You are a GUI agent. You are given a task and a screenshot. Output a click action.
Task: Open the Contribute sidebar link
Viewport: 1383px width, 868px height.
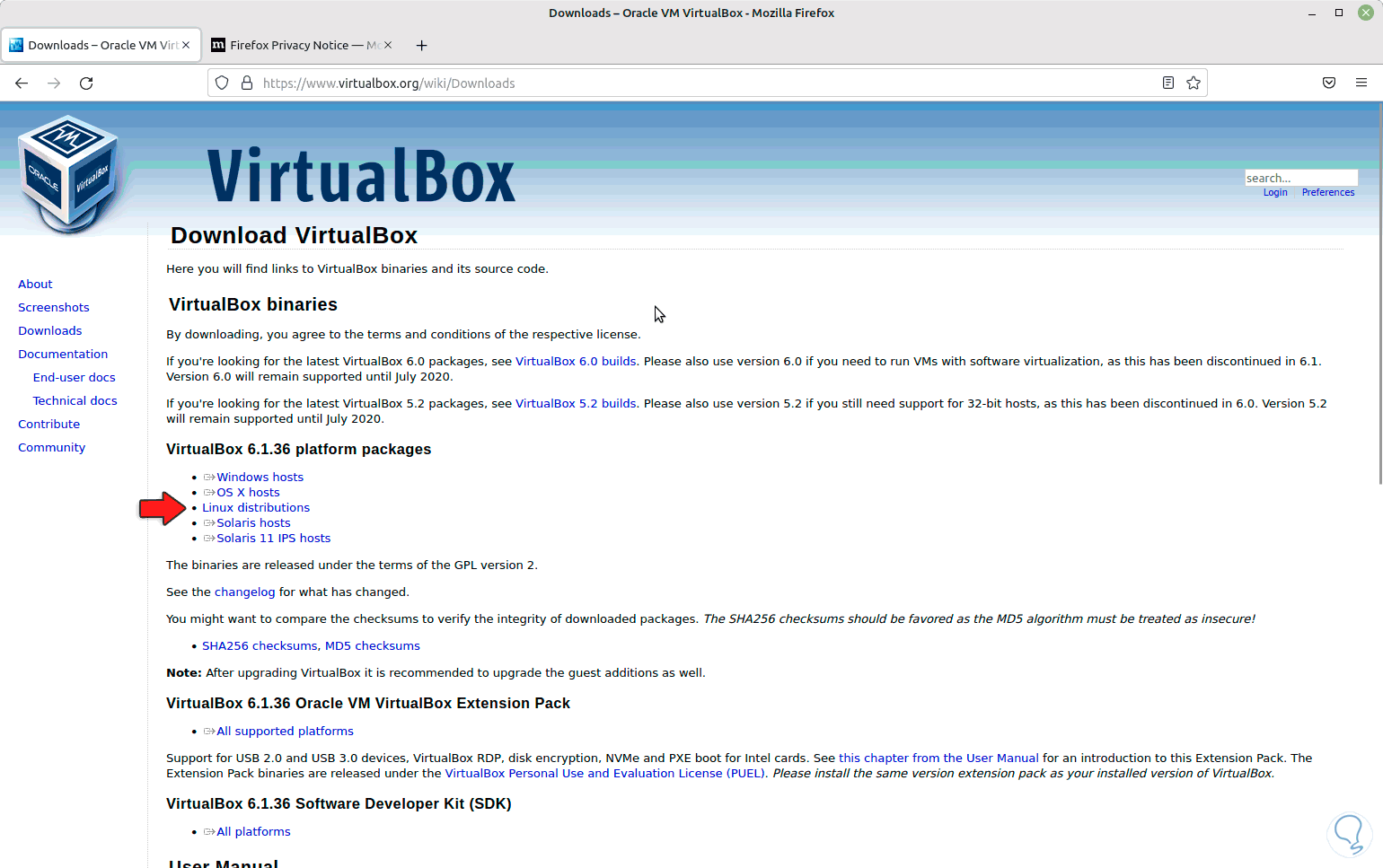coord(49,425)
